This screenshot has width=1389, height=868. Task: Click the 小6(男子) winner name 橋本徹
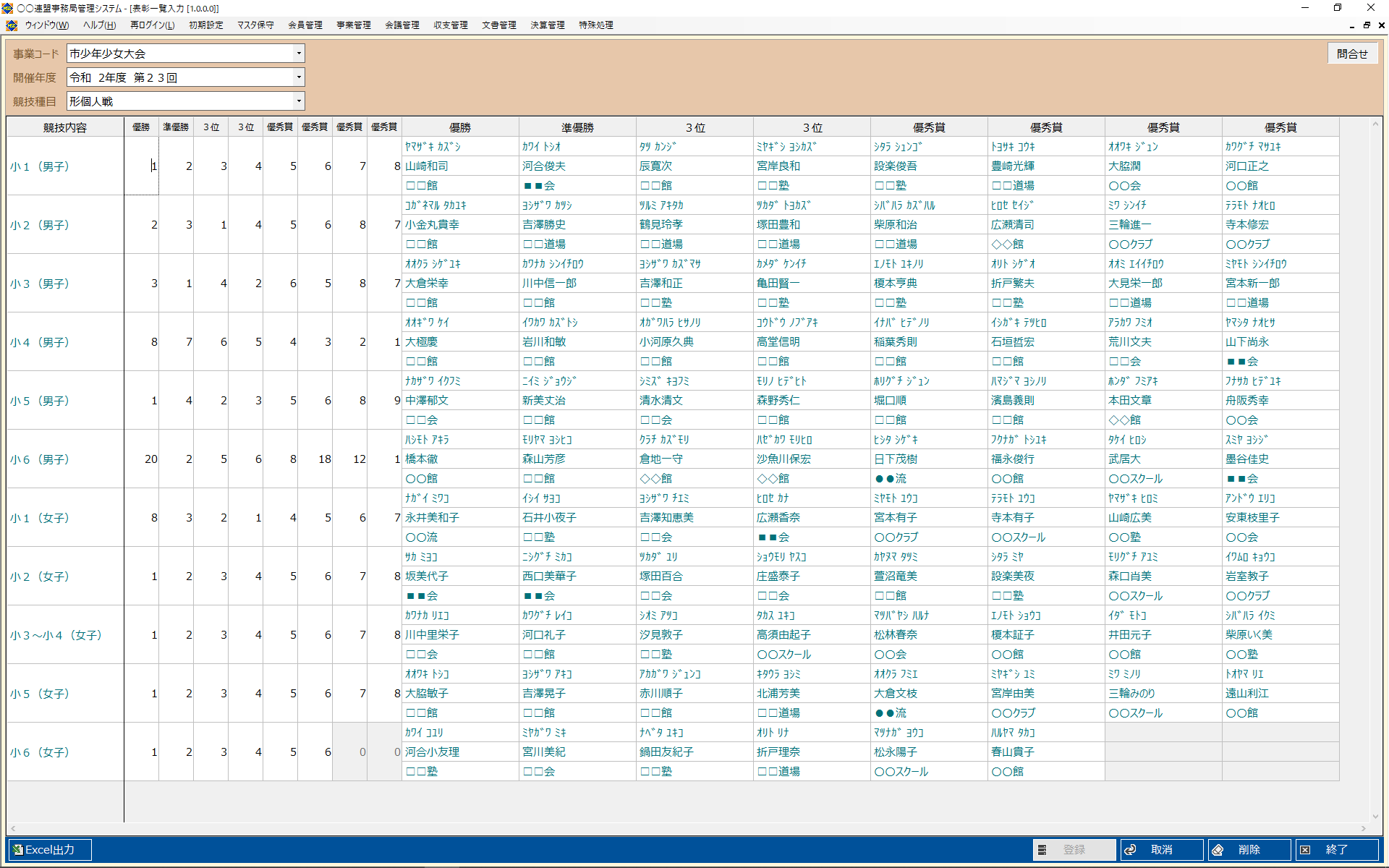pos(422,459)
